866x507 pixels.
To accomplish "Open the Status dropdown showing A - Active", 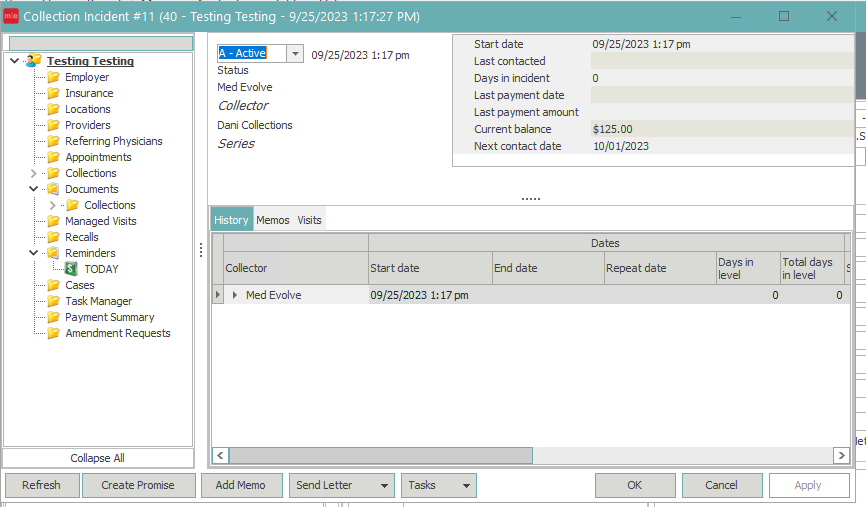I will click(x=295, y=54).
